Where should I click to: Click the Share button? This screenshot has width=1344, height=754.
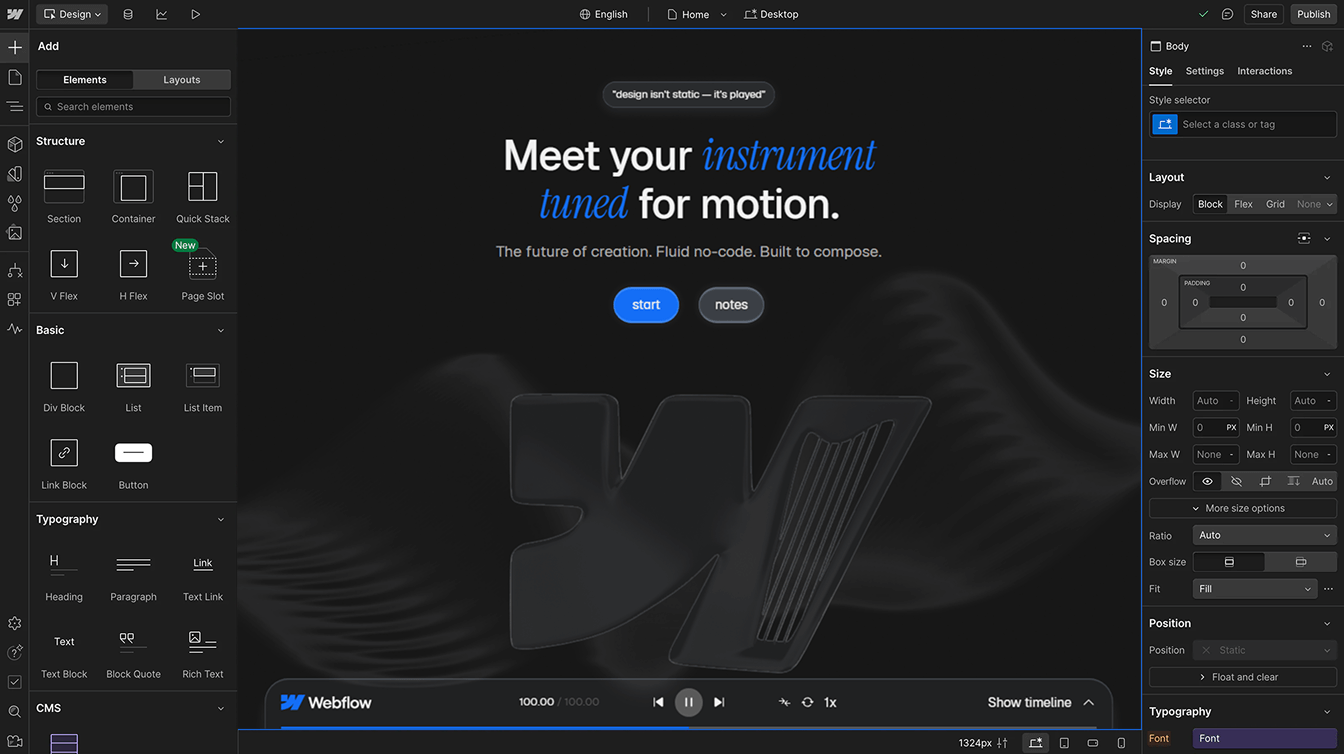pos(1264,14)
